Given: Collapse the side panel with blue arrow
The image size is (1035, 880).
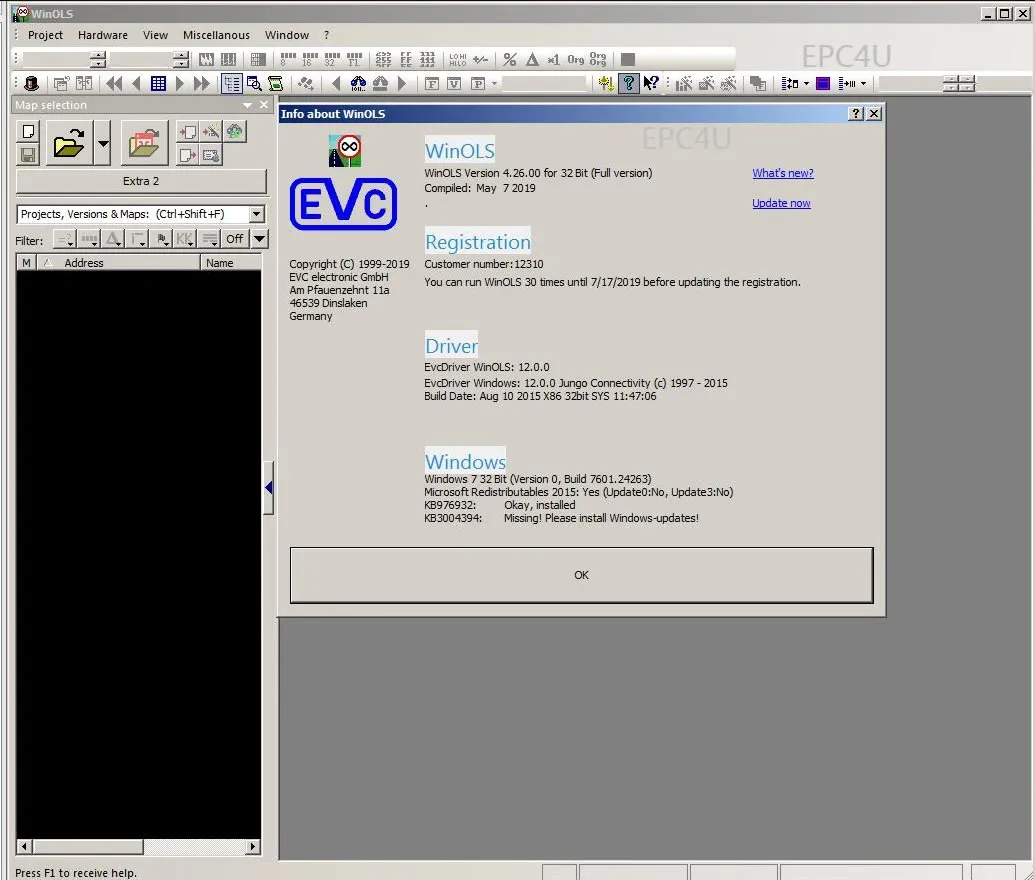Looking at the screenshot, I should (x=269, y=488).
